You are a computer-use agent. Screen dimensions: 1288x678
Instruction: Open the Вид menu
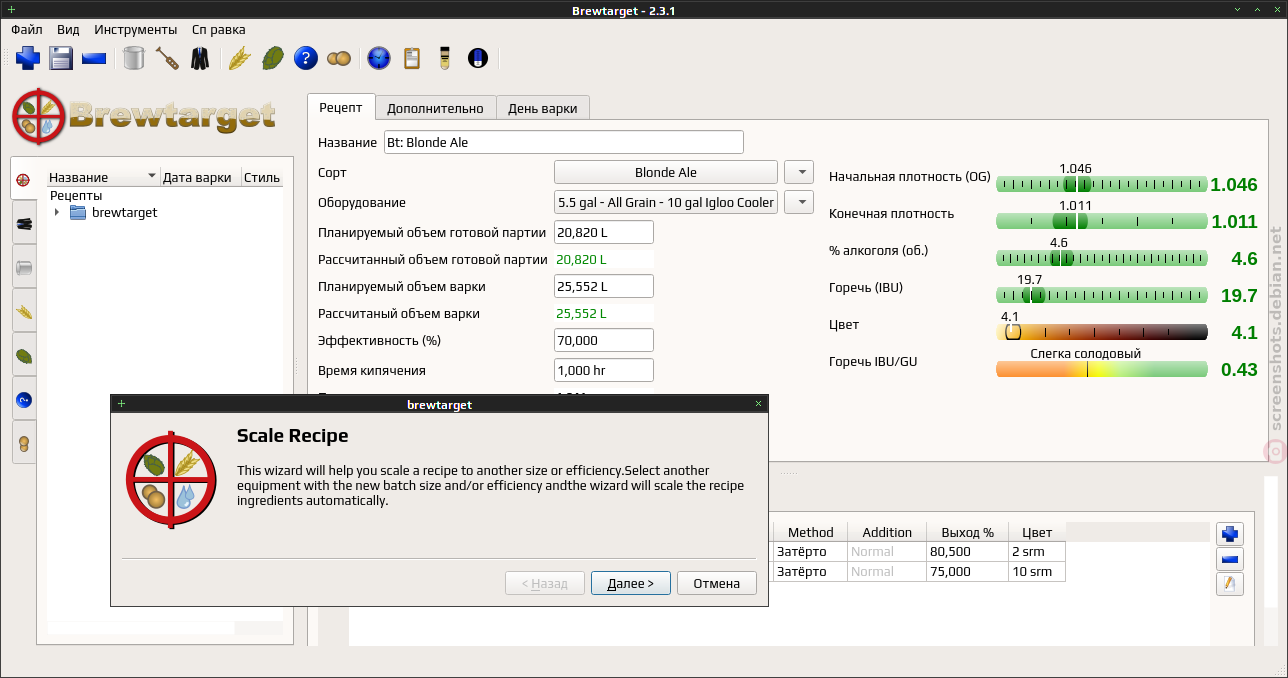pyautogui.click(x=68, y=29)
